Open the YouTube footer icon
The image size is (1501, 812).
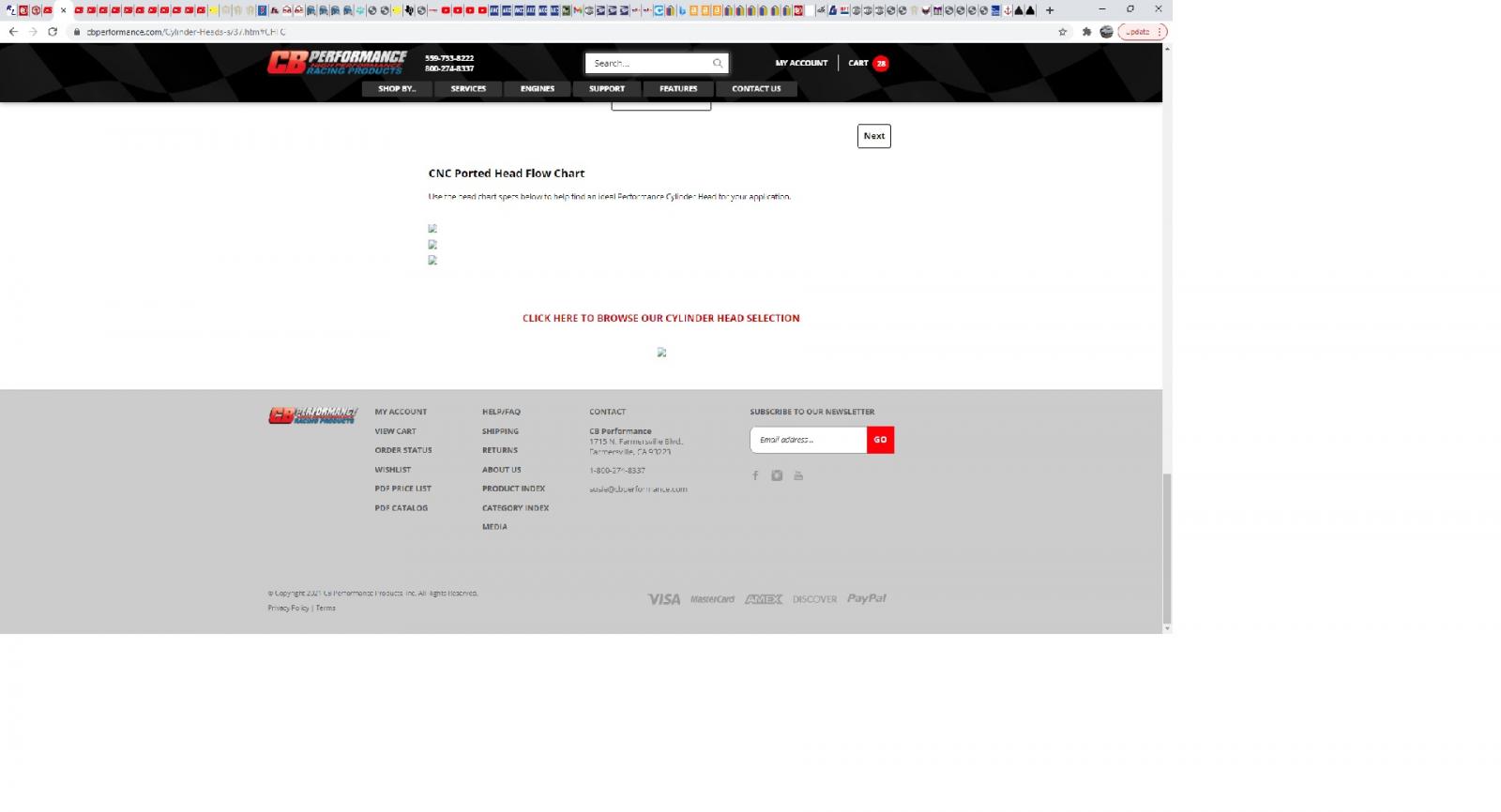coord(798,475)
